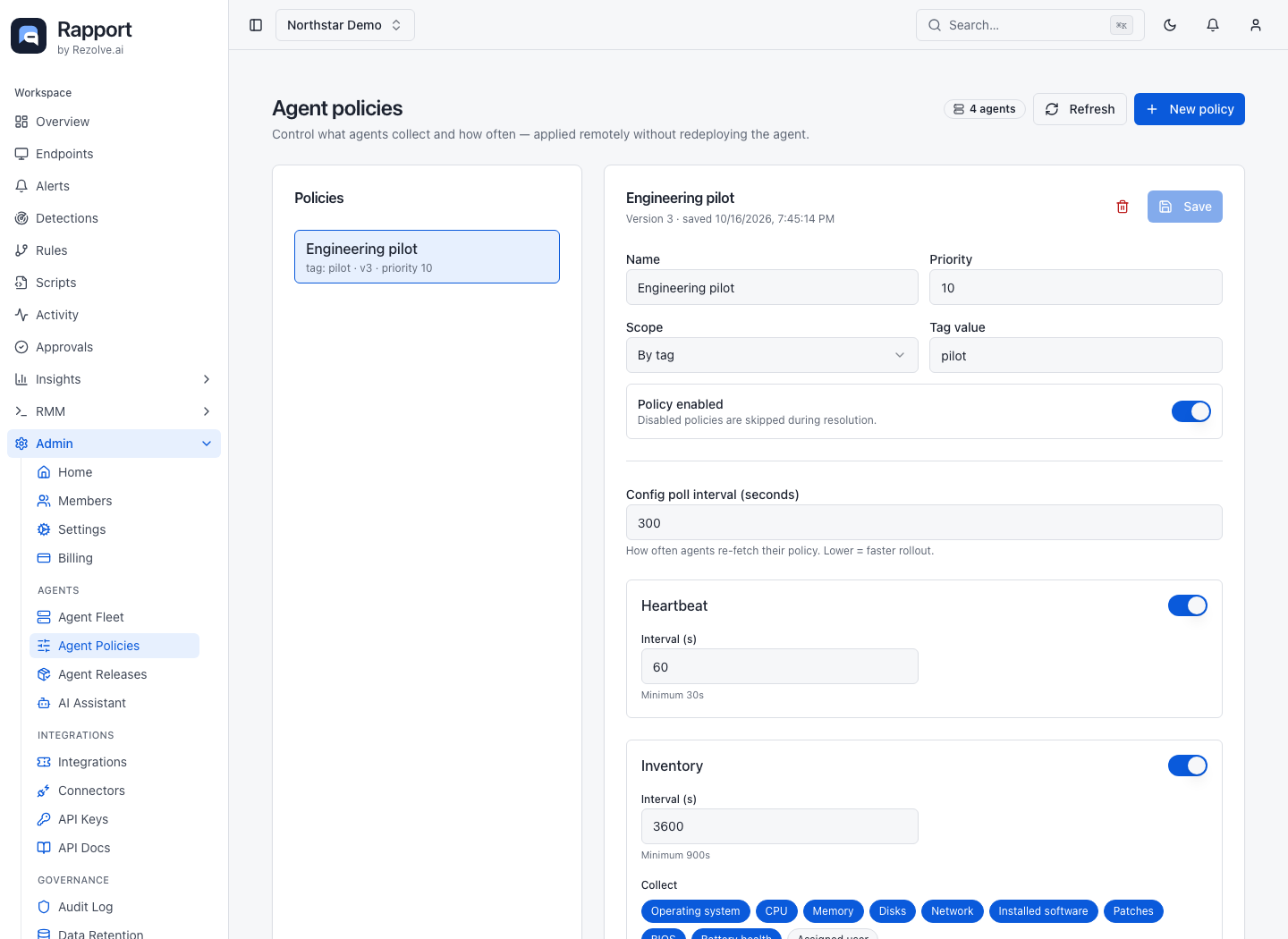Click the Activity pulse icon
Image resolution: width=1288 pixels, height=939 pixels.
pyautogui.click(x=21, y=315)
